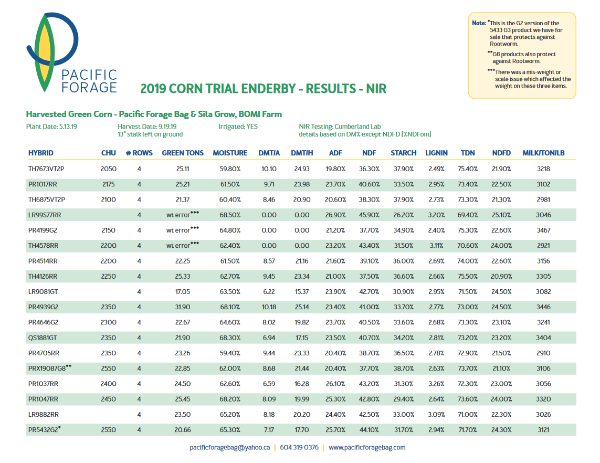Select hybrid name TH6875VT2P

47,200
